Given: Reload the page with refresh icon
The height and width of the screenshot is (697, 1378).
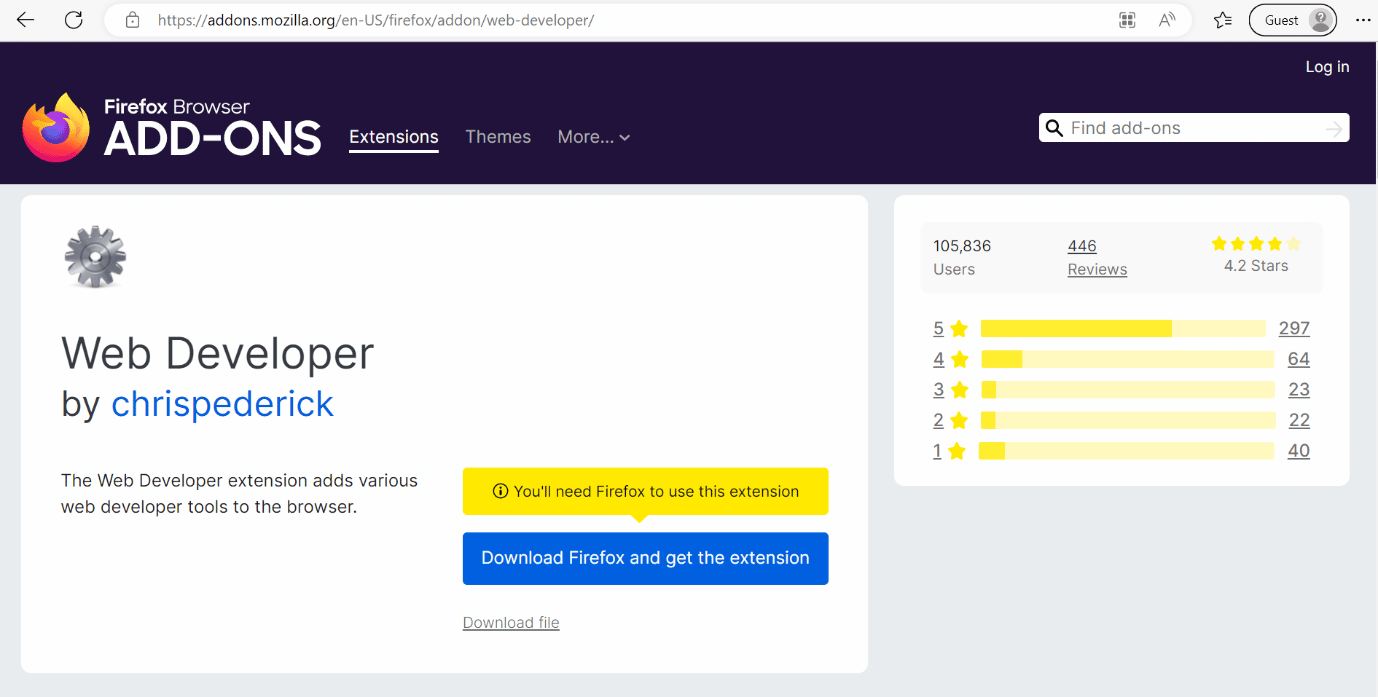Looking at the screenshot, I should coord(73,20).
